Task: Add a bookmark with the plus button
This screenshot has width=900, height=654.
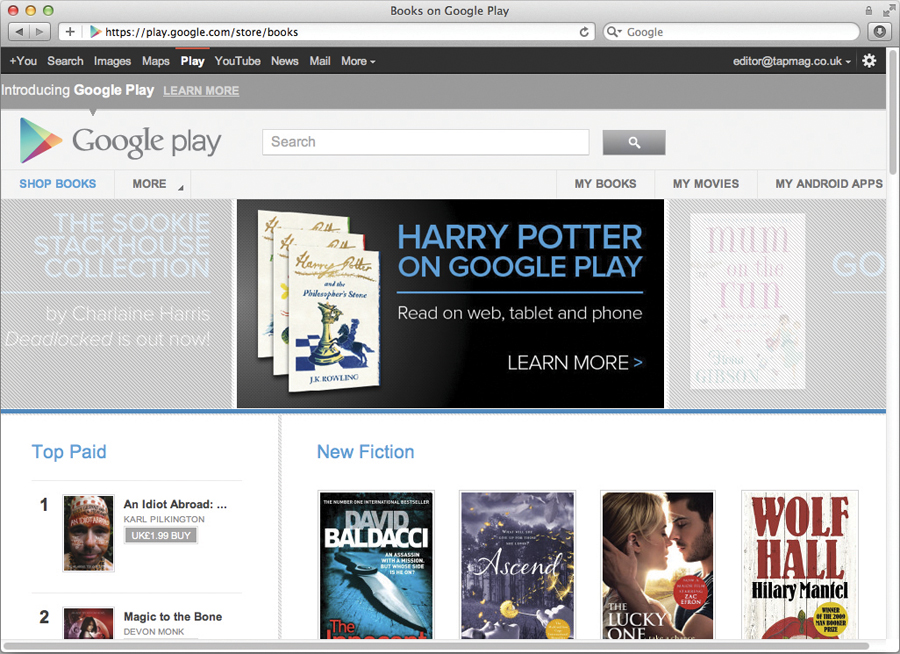Action: tap(69, 32)
